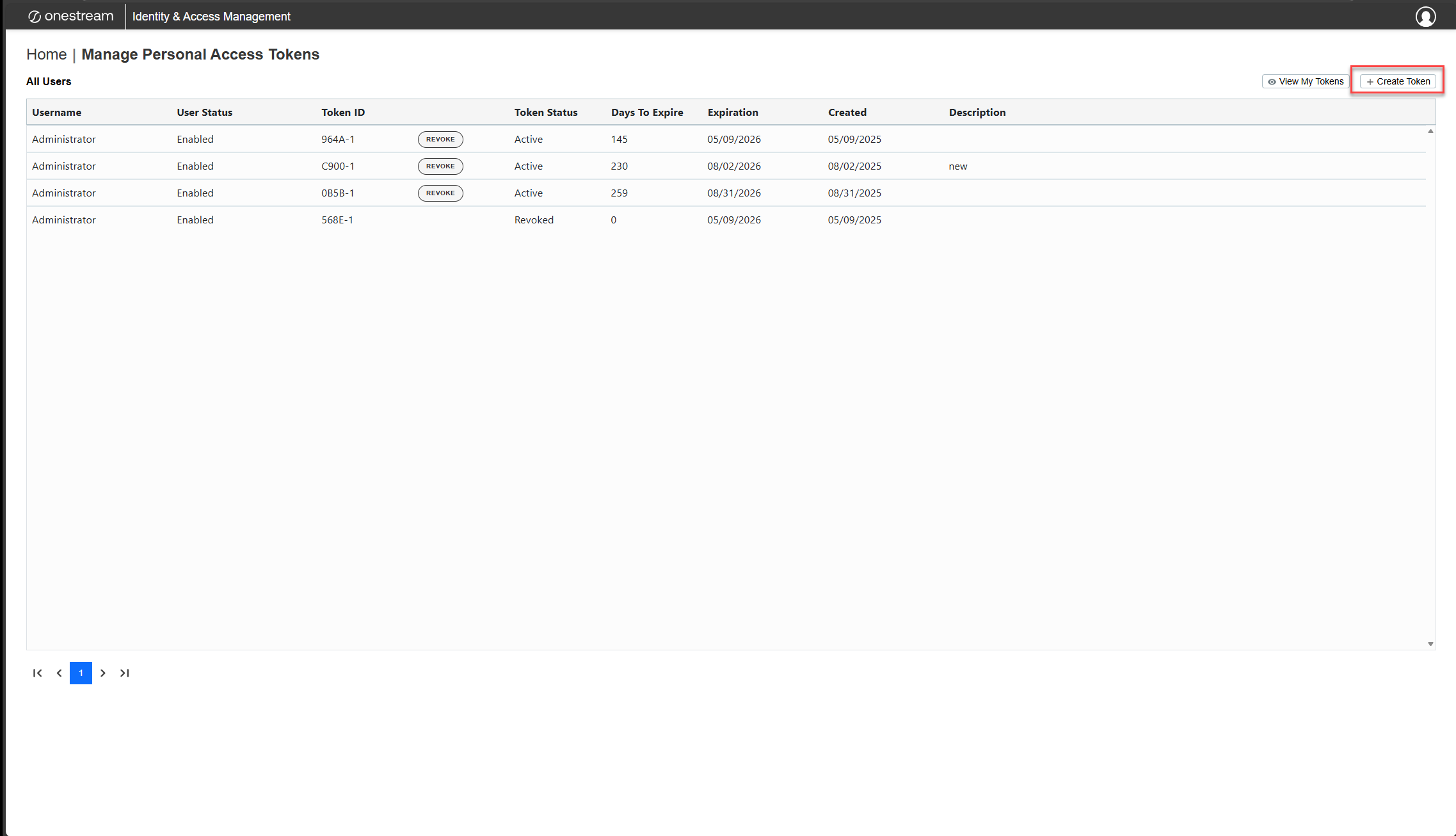Image resolution: width=1456 pixels, height=836 pixels.
Task: Revoke token 0B5B-1
Action: 440,193
